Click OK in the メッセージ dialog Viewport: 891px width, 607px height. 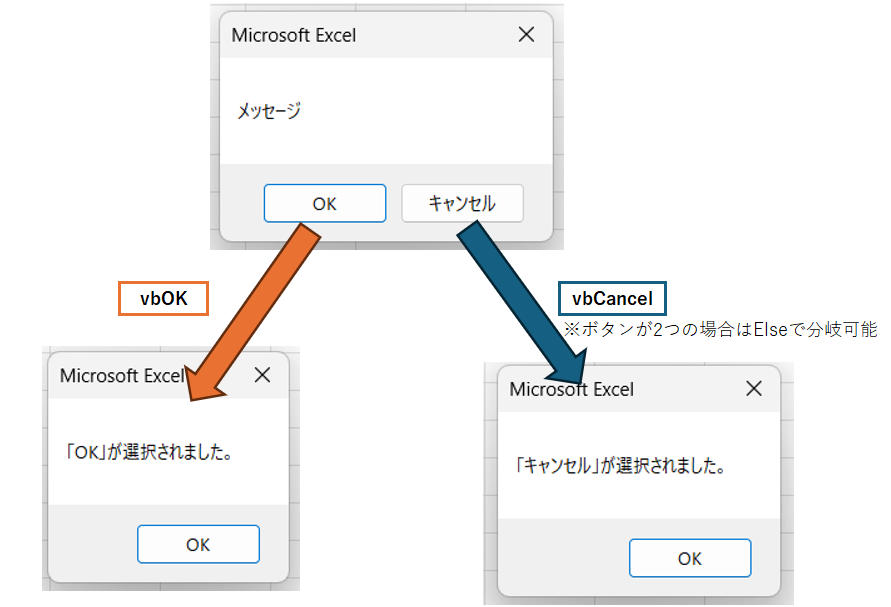coord(324,203)
